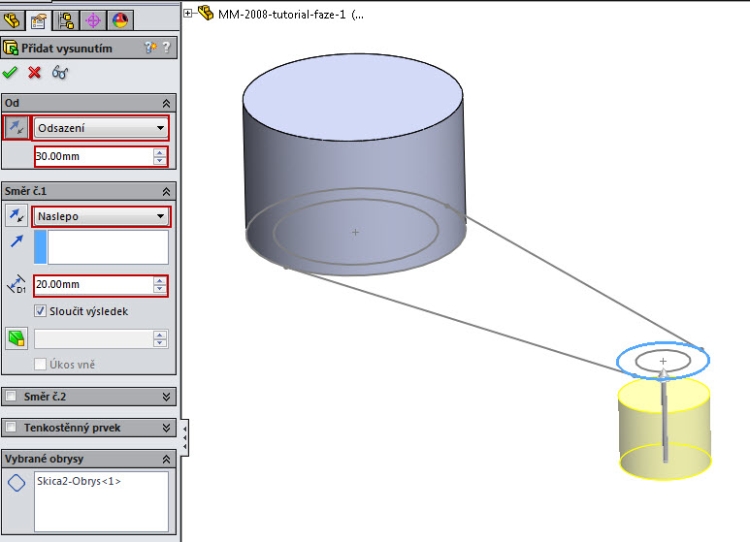
Task: Click the D1 depth dimension icon
Action: click(x=17, y=284)
